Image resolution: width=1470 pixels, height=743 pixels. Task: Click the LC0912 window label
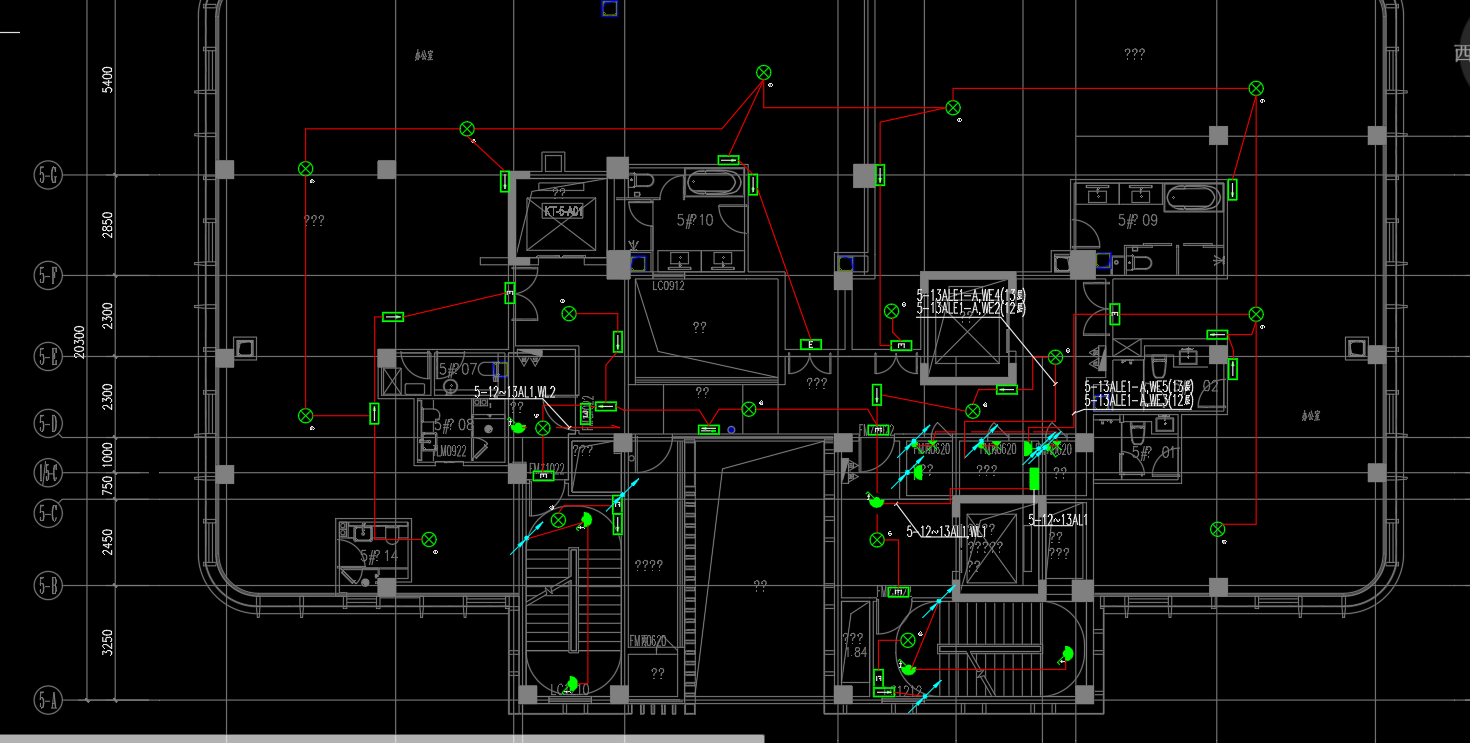667,286
